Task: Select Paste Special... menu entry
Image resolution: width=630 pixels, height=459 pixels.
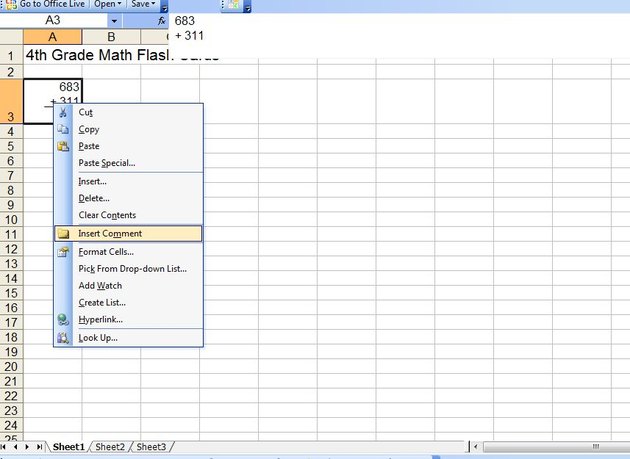Action: pos(128,163)
